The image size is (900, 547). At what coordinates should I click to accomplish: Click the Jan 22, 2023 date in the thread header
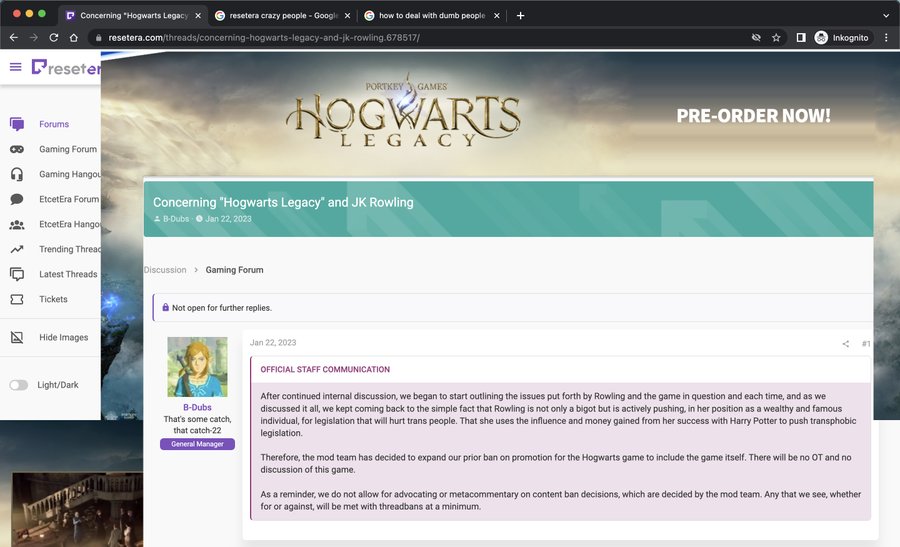(228, 219)
